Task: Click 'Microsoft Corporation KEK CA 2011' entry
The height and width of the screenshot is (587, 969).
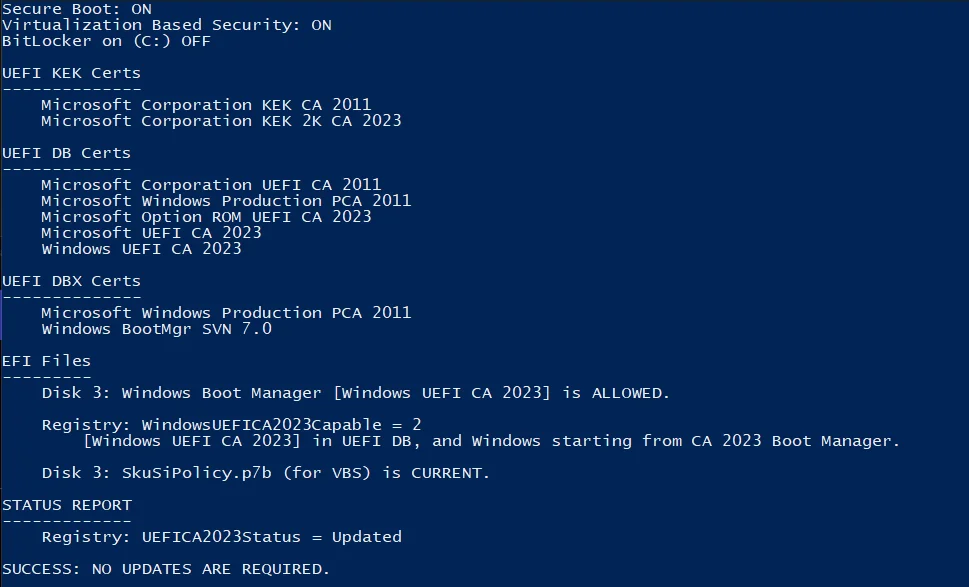Action: [206, 105]
